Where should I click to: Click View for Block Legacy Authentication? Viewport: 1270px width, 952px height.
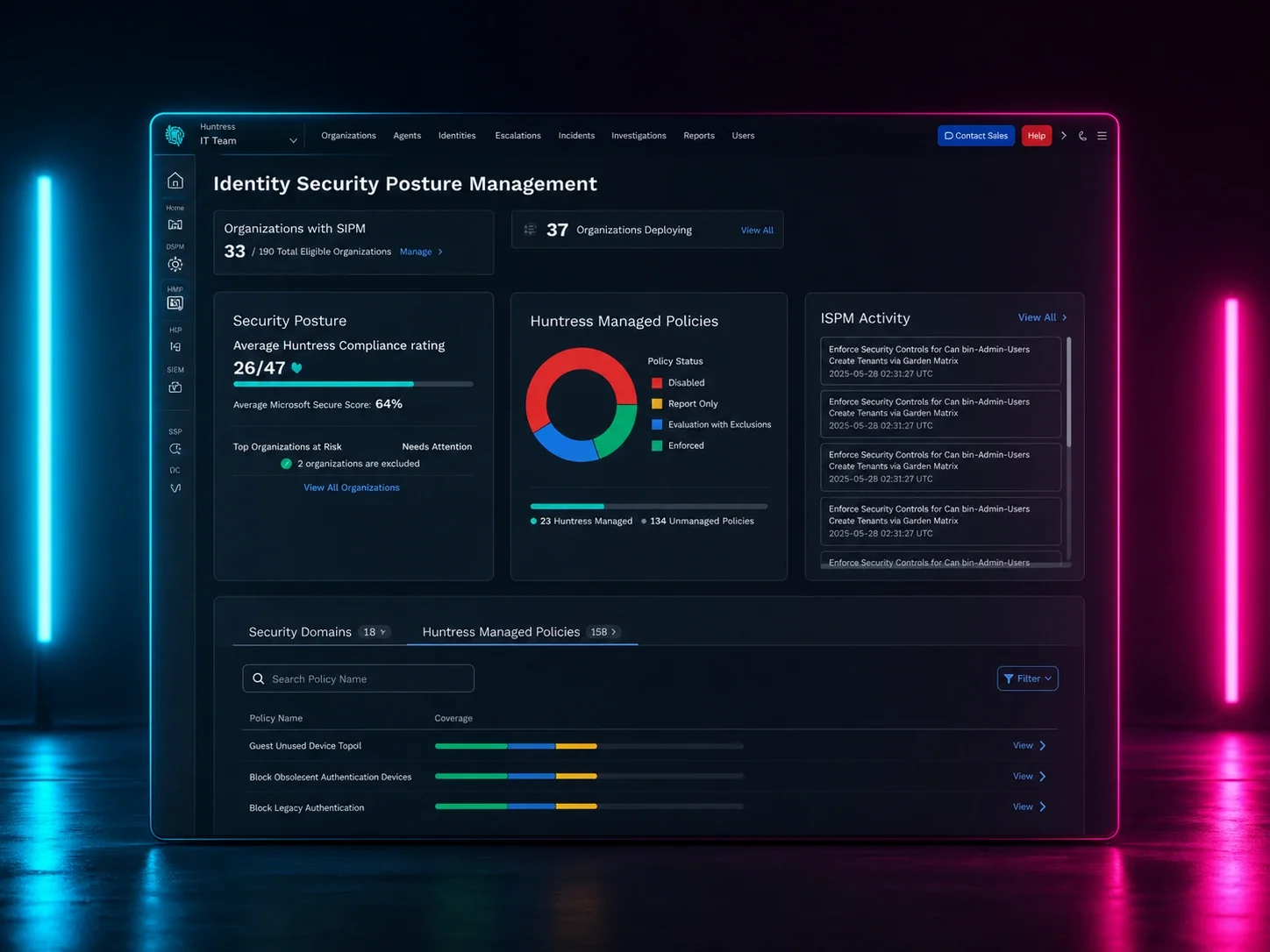click(x=1023, y=807)
